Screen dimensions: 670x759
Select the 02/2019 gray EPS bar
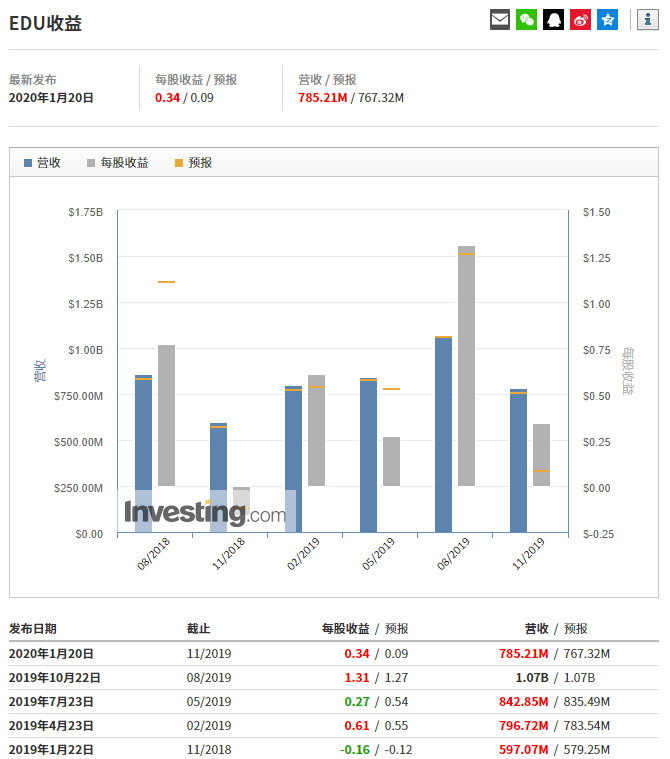click(x=317, y=430)
